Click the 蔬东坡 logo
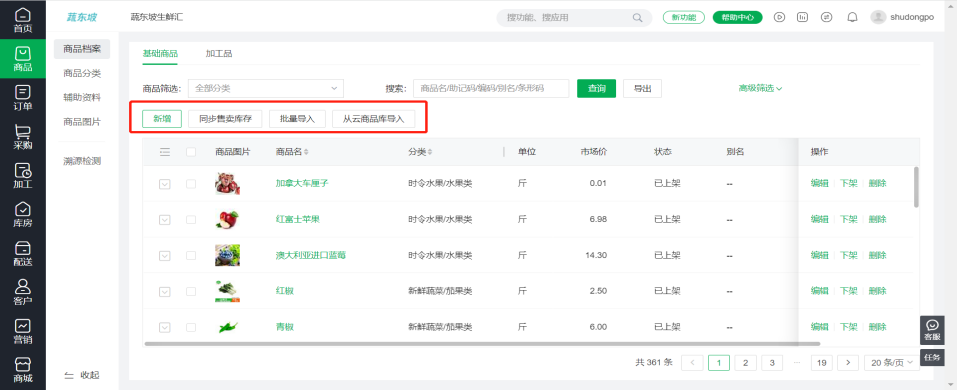Image resolution: width=957 pixels, height=390 pixels. (x=82, y=17)
